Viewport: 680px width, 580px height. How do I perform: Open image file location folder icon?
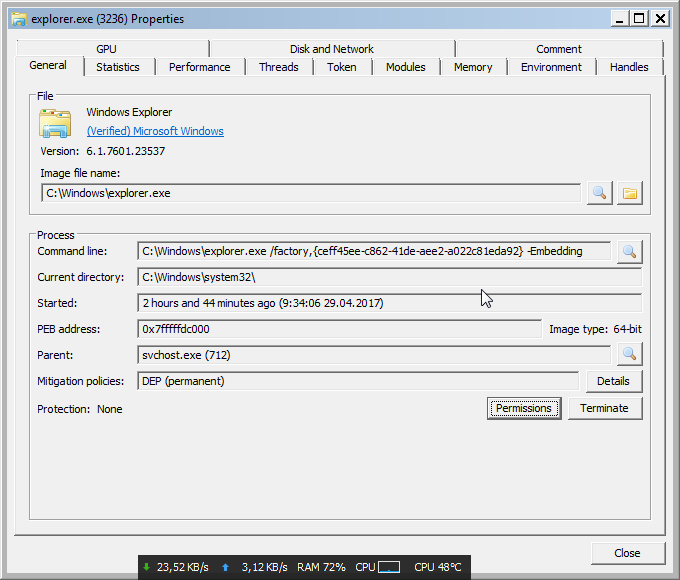pos(630,193)
